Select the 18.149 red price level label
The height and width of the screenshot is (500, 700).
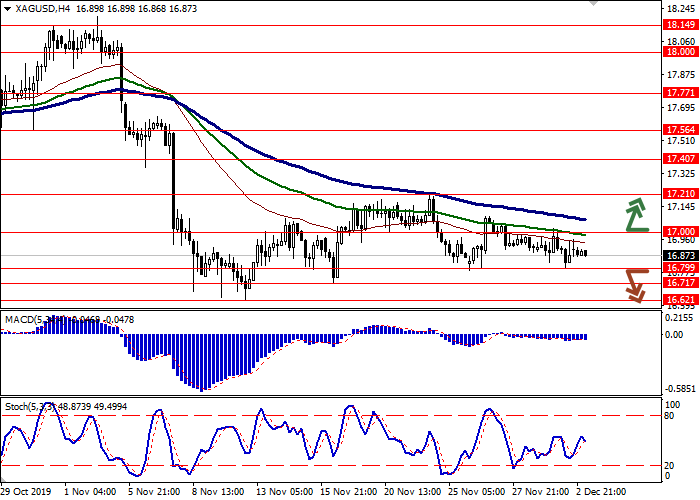679,25
